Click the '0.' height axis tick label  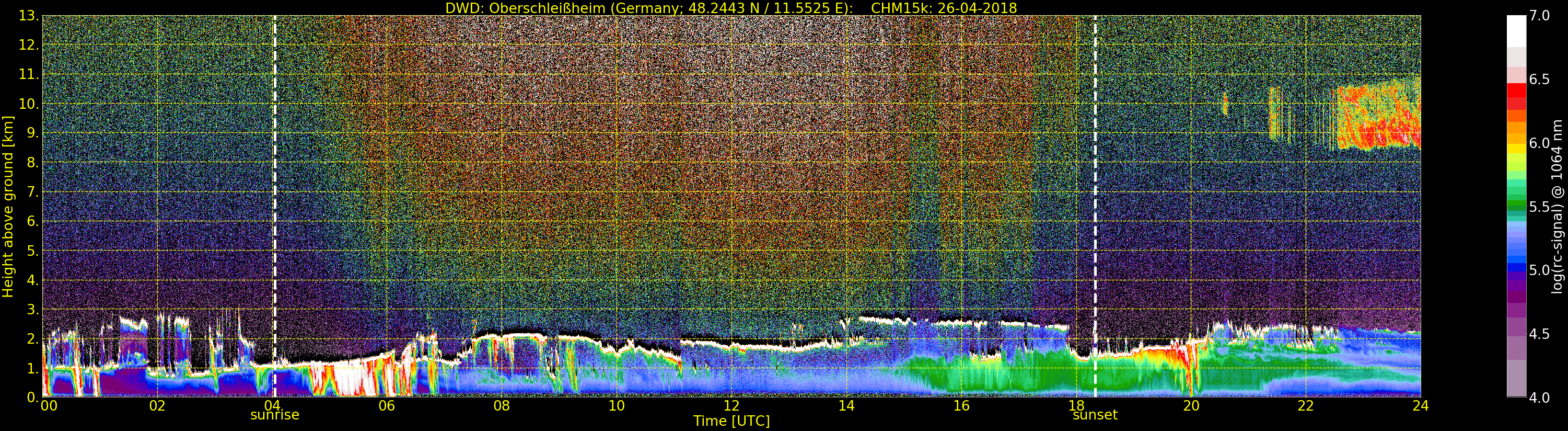click(x=33, y=397)
